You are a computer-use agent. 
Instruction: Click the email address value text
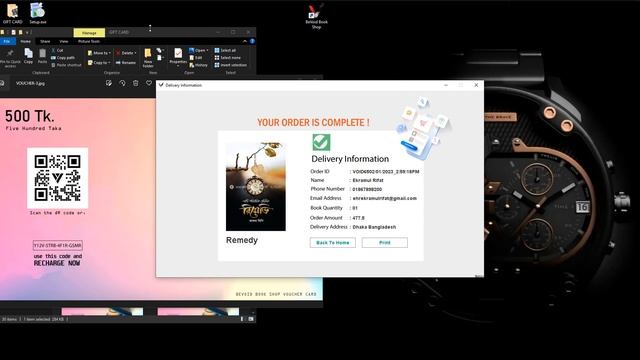tap(384, 198)
